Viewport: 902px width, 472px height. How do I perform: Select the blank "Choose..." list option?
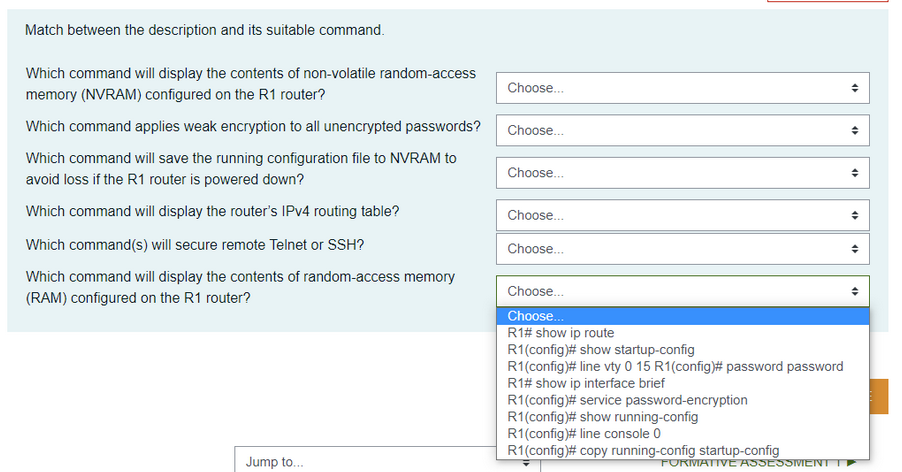[x=682, y=316]
